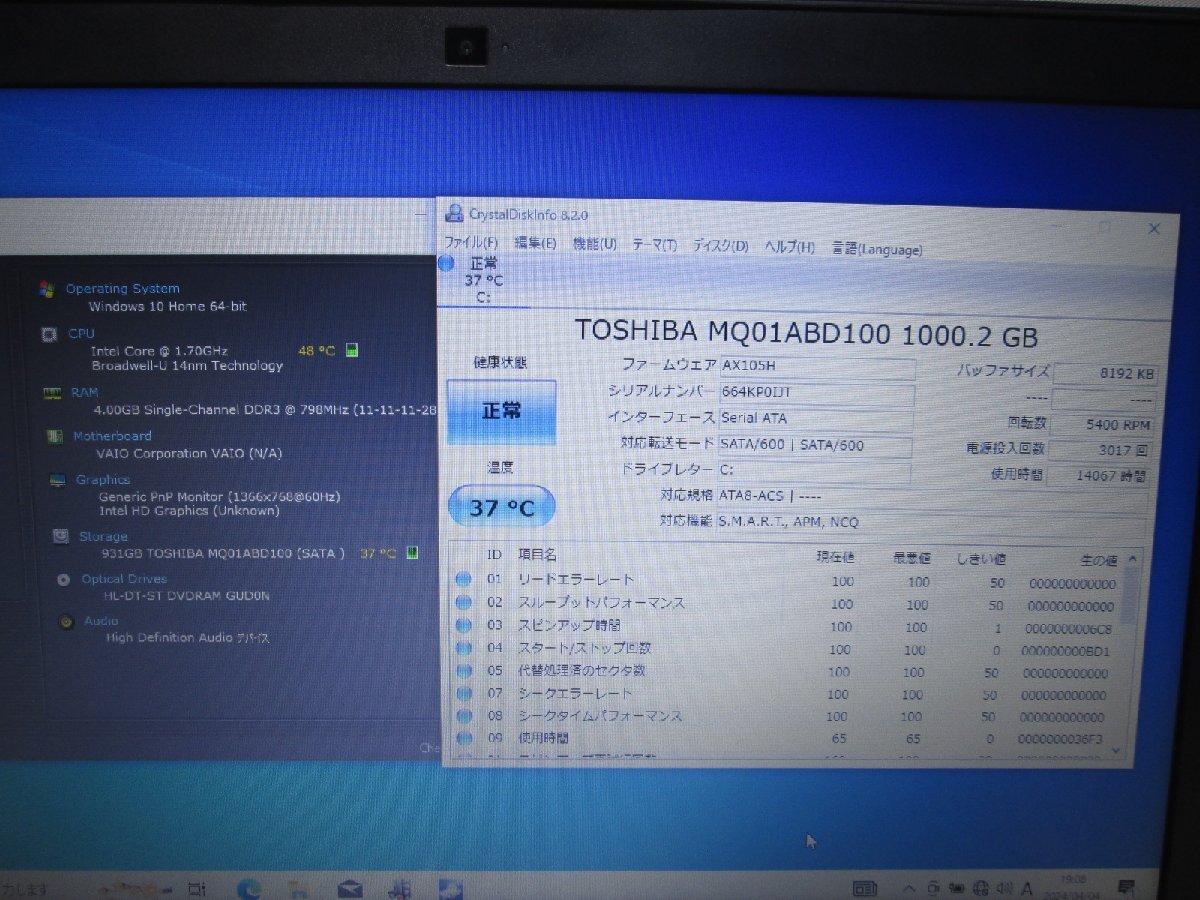This screenshot has width=1200, height=900.
Task: Select the C: disk status indicator circle
Action: (446, 264)
